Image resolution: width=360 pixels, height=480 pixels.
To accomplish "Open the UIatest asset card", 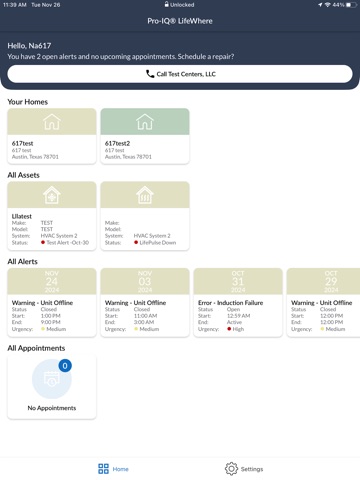I will 52,216.
